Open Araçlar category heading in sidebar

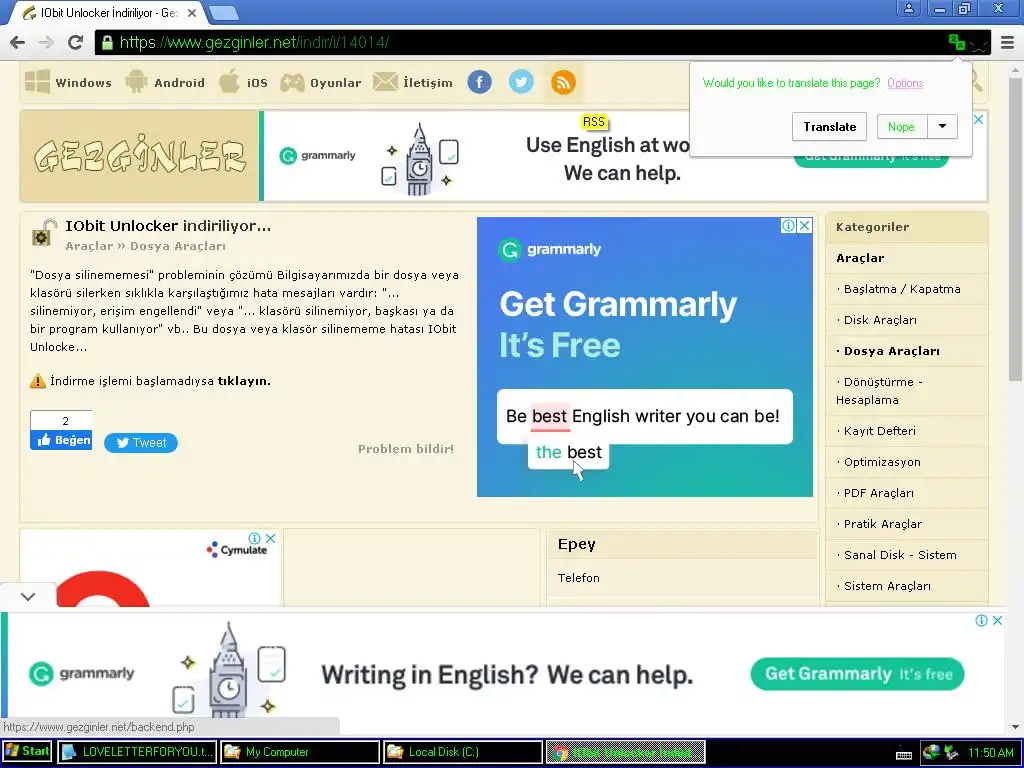pos(860,258)
